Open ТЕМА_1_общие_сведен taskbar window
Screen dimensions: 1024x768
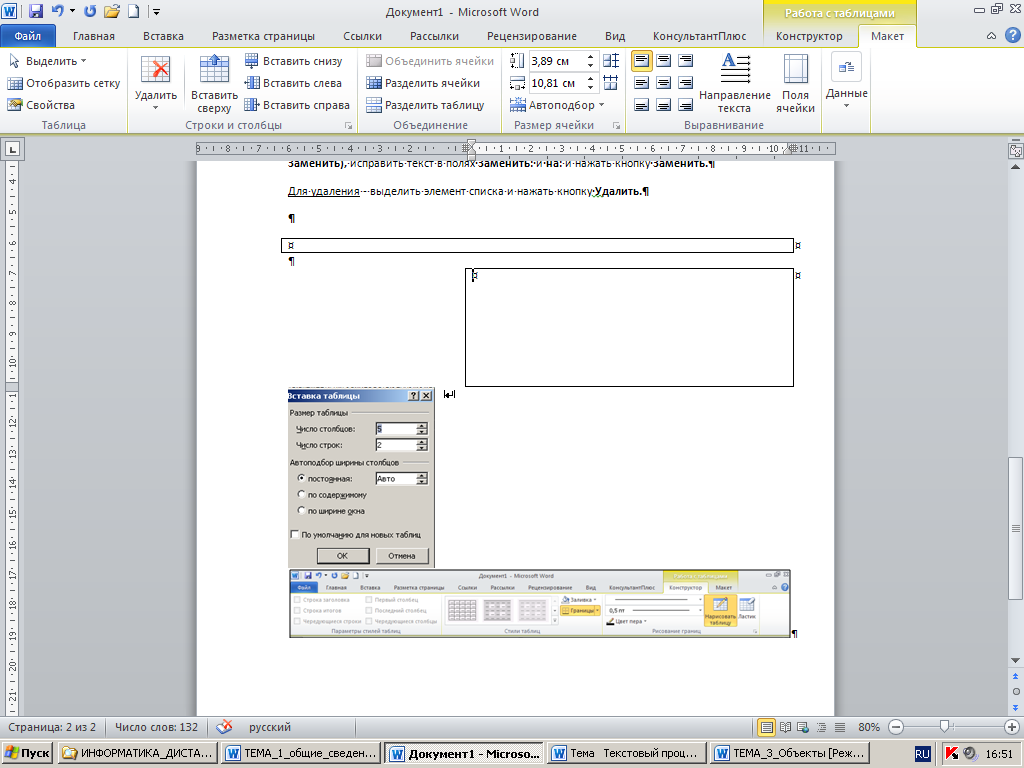tap(300, 753)
